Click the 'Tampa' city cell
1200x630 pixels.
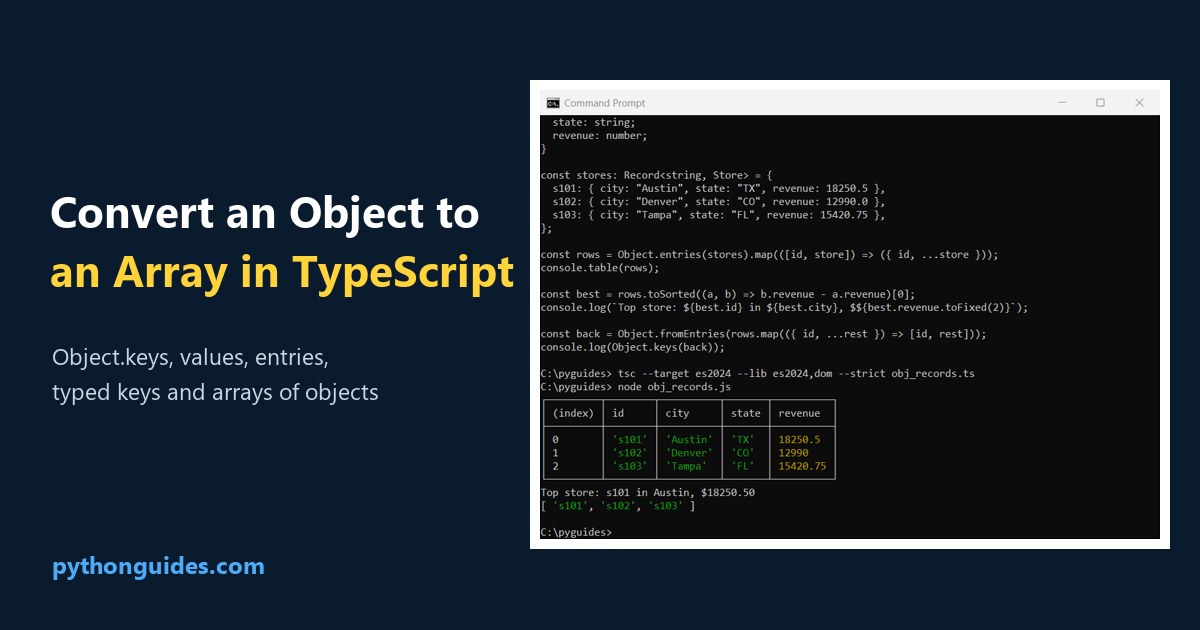[x=686, y=466]
